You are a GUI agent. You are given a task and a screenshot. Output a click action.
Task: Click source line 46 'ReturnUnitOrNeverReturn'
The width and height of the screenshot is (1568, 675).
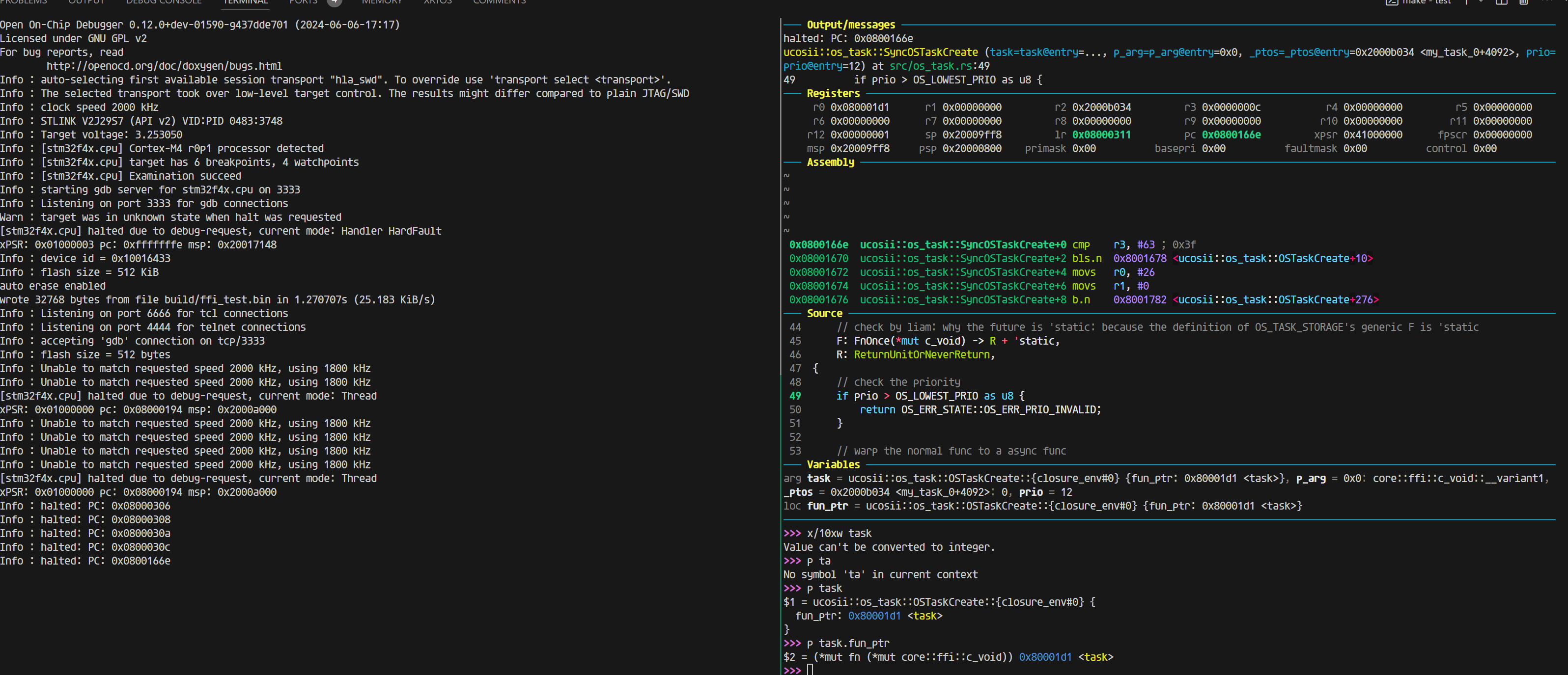click(922, 354)
